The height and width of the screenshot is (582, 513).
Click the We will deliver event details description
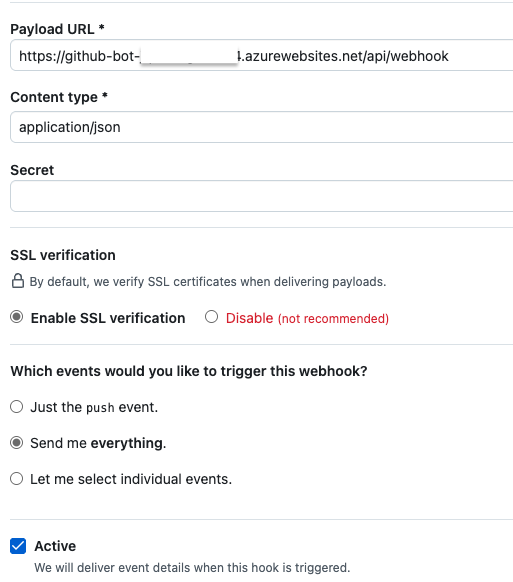click(192, 568)
